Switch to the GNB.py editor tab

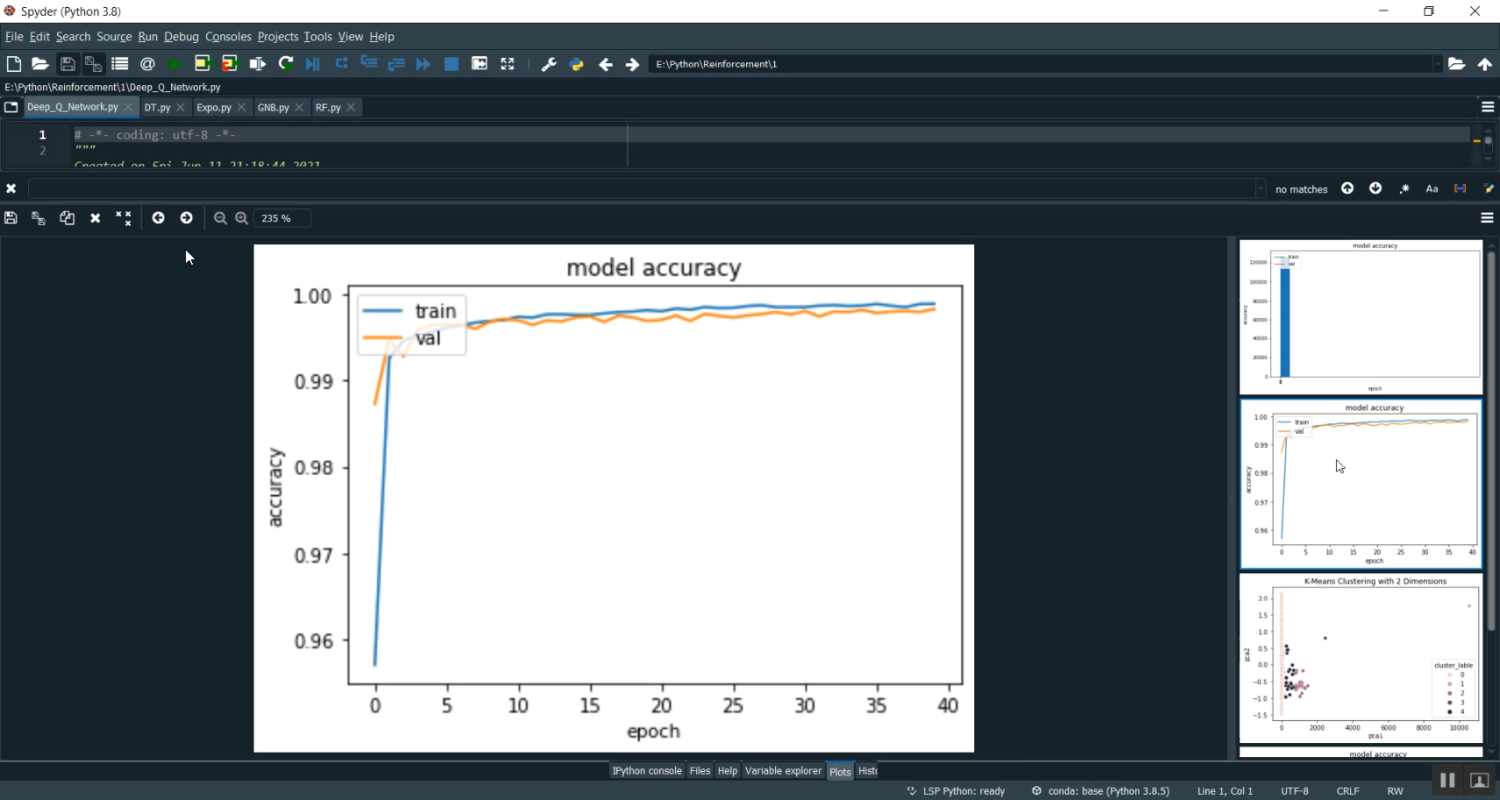pos(273,107)
